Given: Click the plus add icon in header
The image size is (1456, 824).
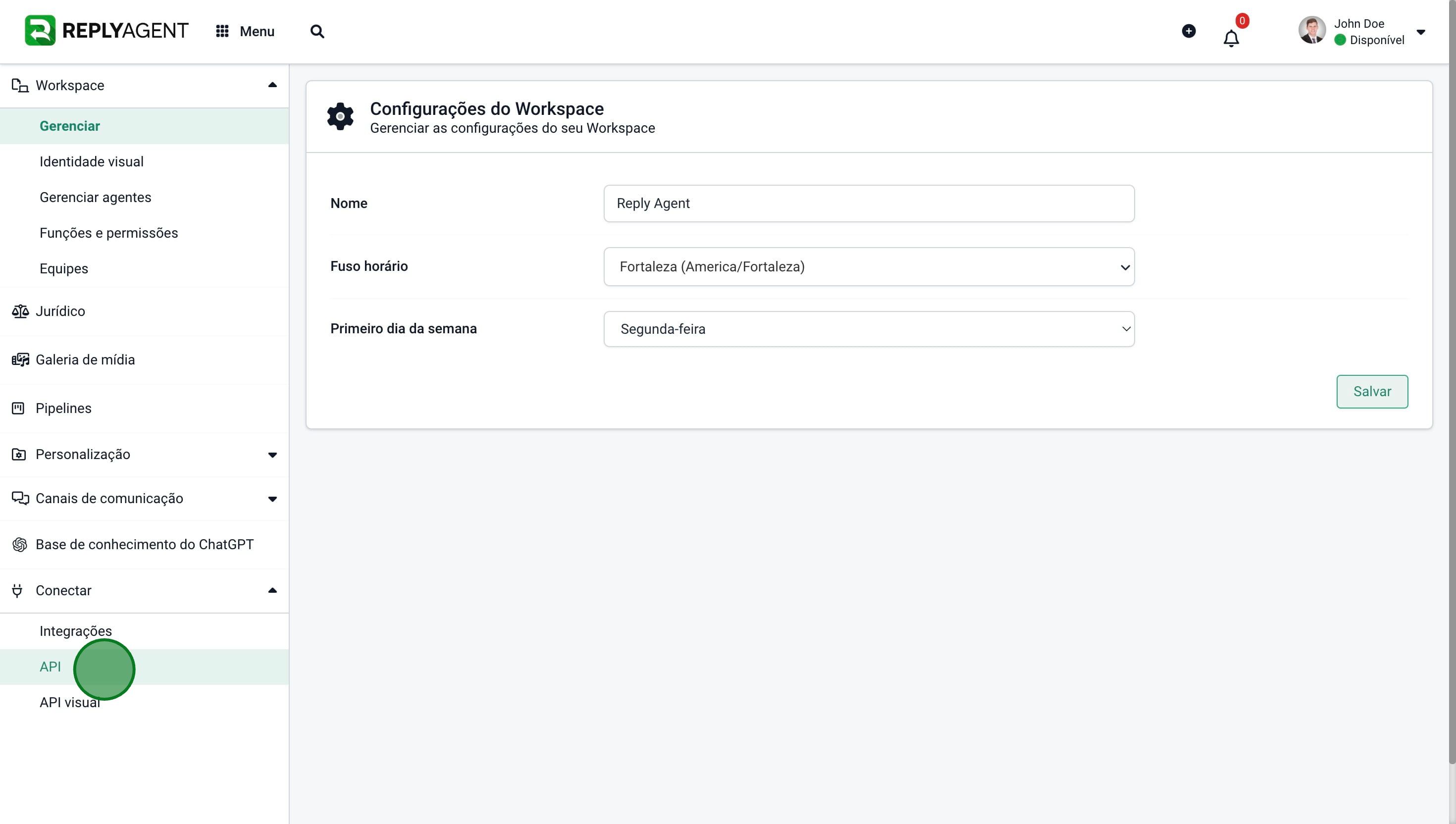Looking at the screenshot, I should tap(1189, 31).
